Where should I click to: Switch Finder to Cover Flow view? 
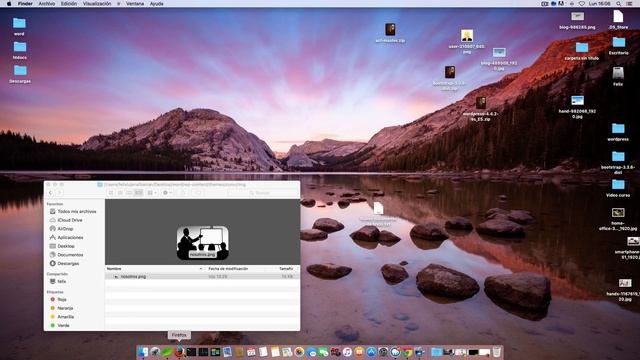[139, 193]
